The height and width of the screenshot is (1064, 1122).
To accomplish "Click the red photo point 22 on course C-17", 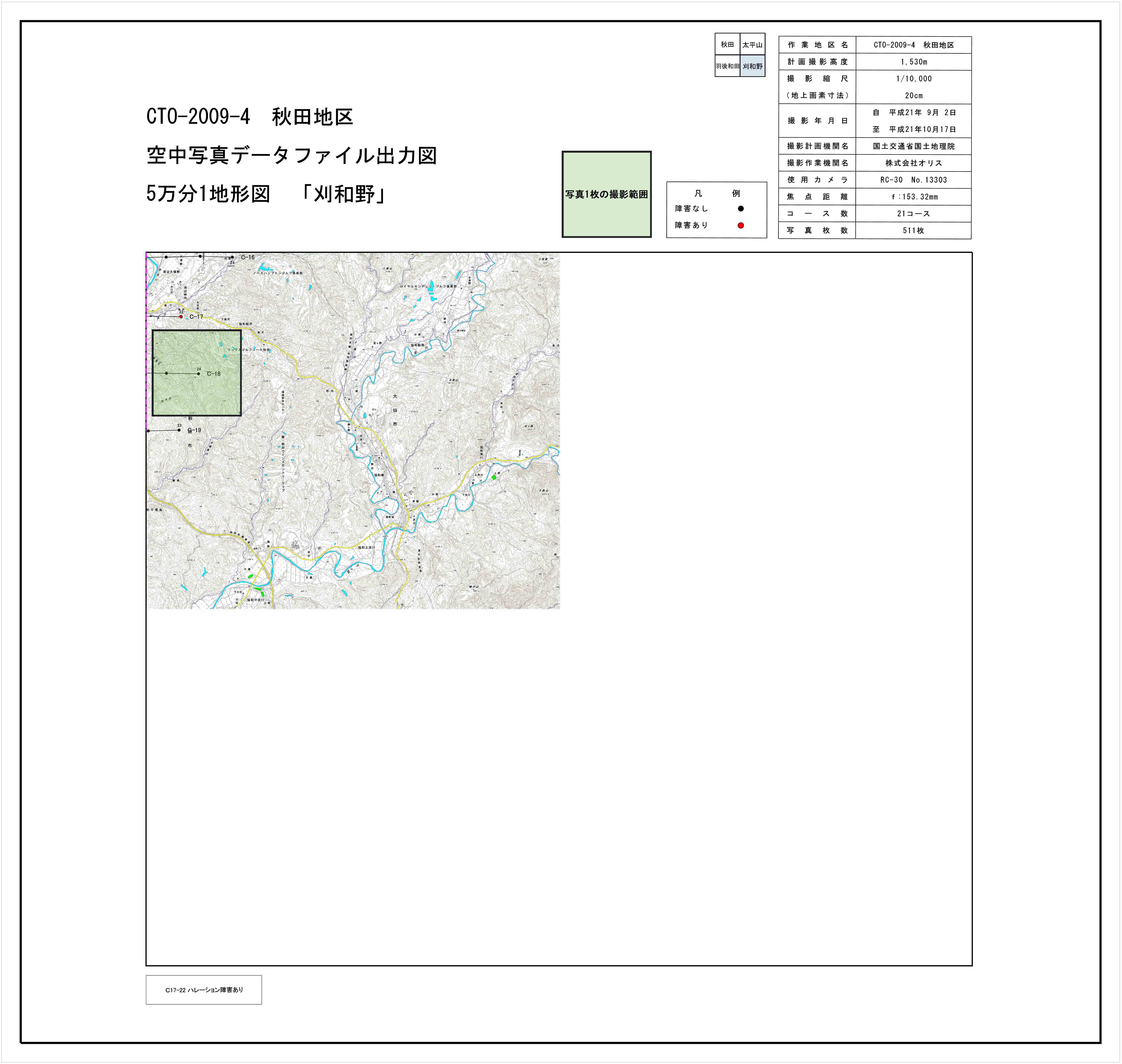I will [181, 316].
